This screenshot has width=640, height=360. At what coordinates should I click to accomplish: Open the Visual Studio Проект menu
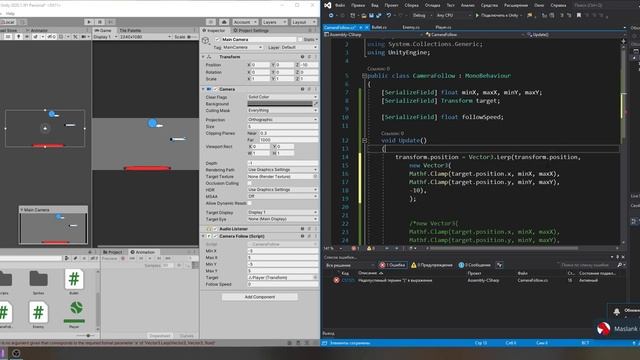click(x=391, y=5)
